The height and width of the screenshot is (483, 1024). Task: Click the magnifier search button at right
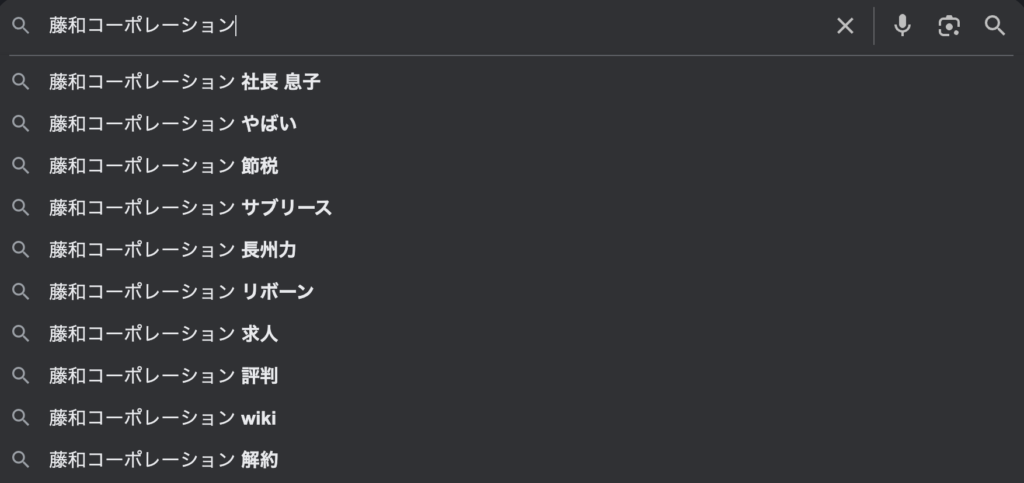994,26
